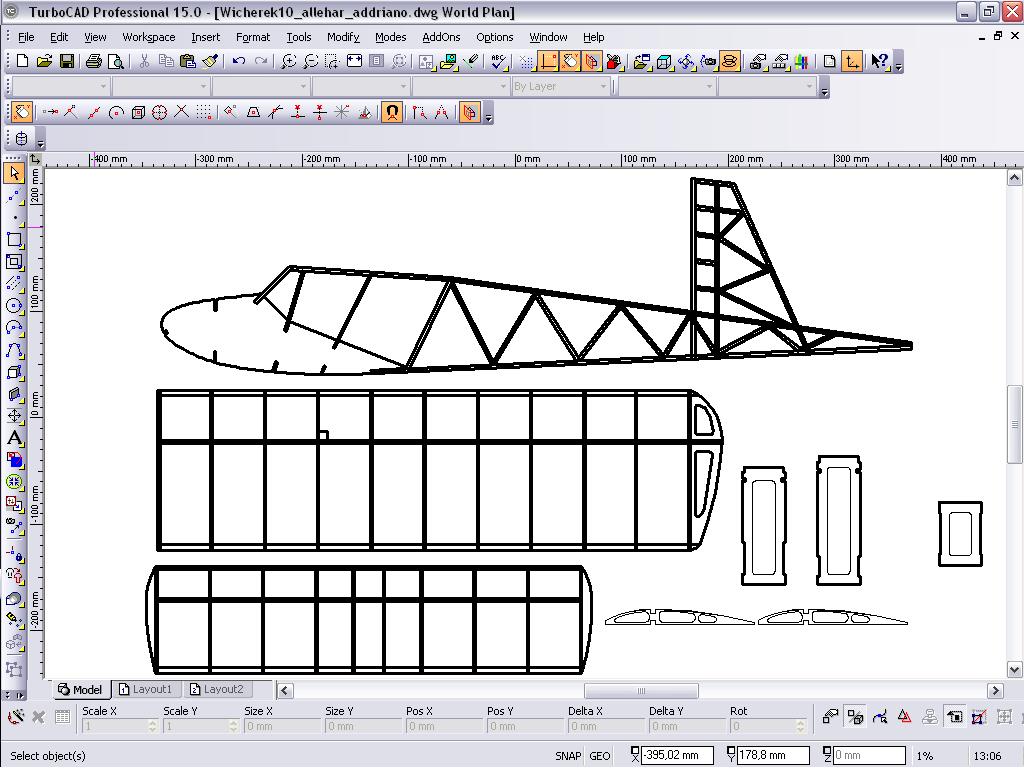Click the Zoom Extents icon
The width and height of the screenshot is (1024, 769).
tap(354, 61)
